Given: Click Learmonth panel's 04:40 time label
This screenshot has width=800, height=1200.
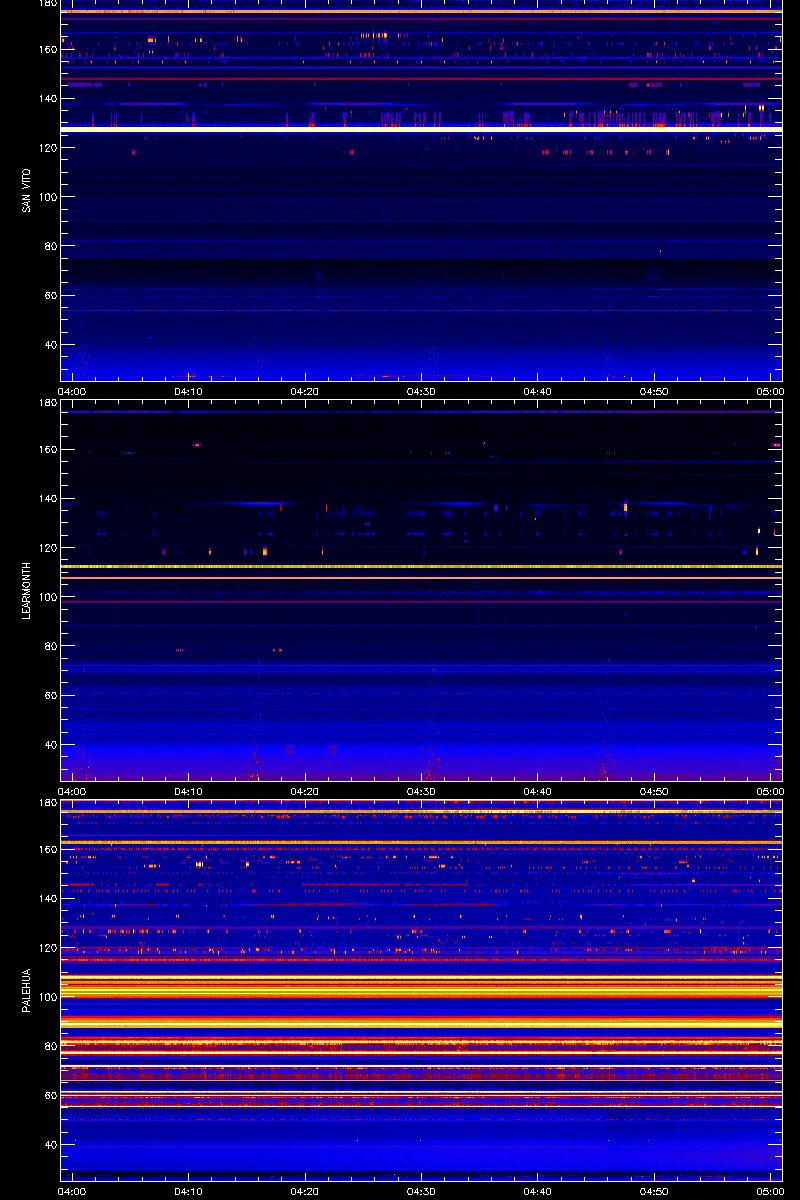Looking at the screenshot, I should pyautogui.click(x=537, y=791).
